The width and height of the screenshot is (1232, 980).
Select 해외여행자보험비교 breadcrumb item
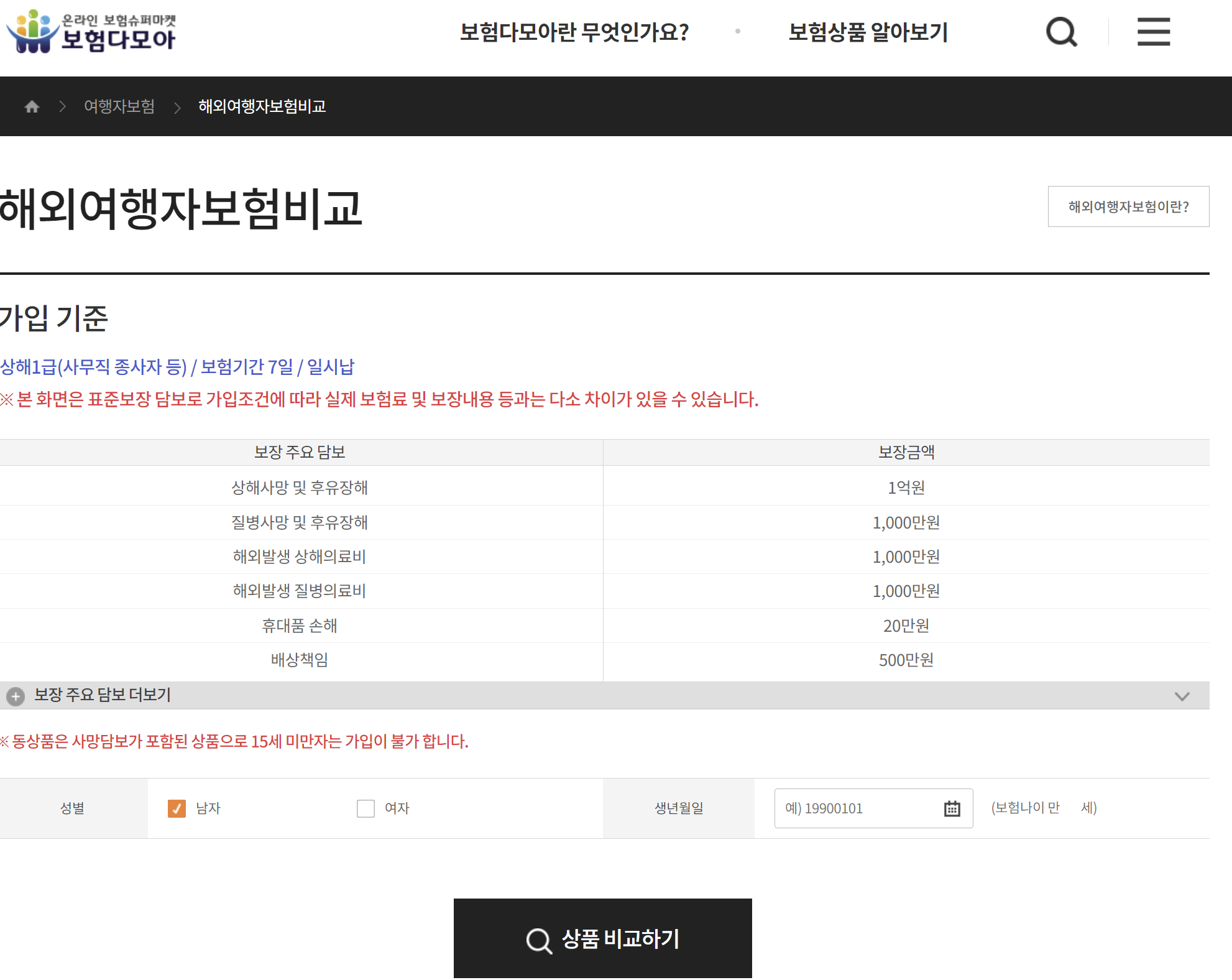click(262, 106)
